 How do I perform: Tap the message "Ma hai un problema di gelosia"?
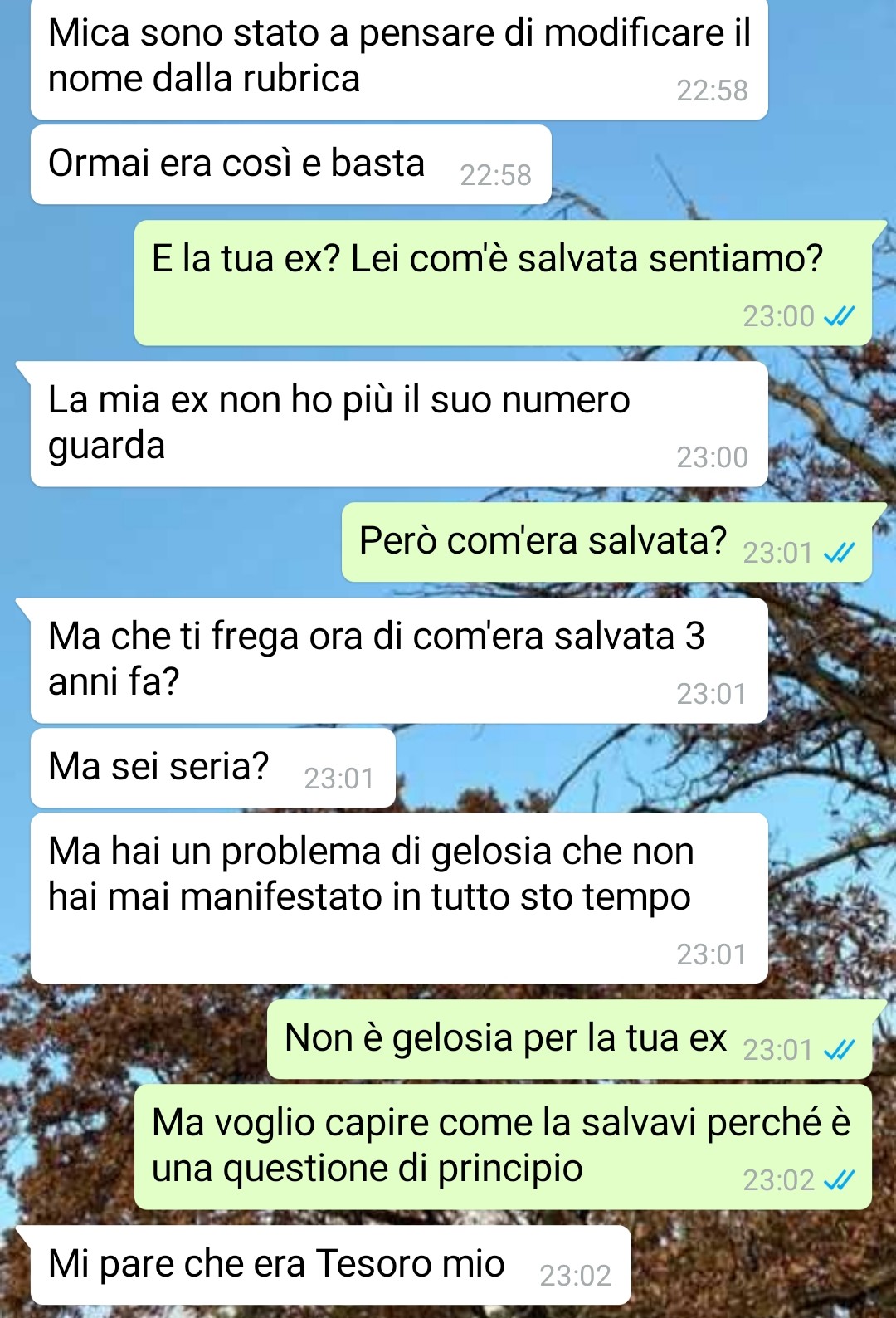[x=399, y=898]
